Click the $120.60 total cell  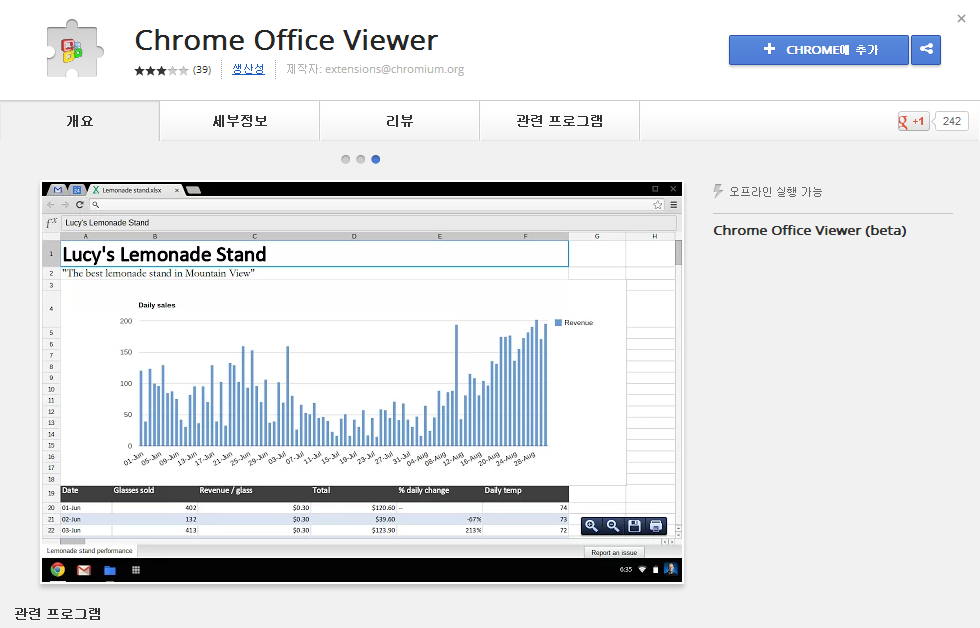click(354, 508)
